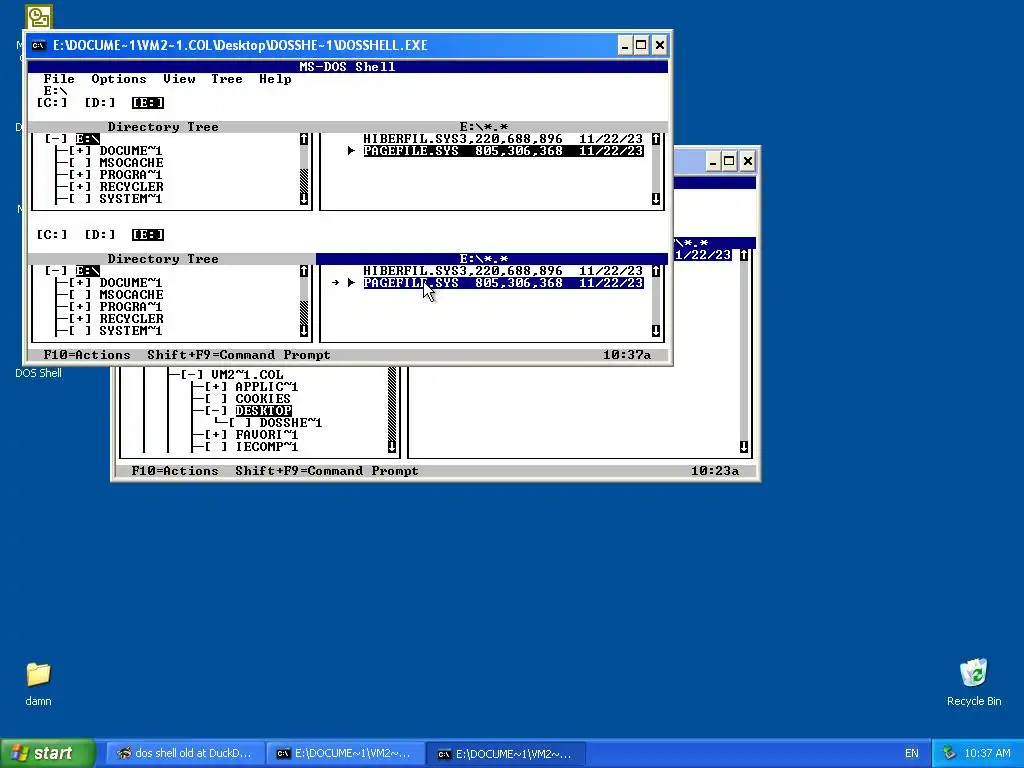Expand FAVORI~1 in background window tree
This screenshot has height=768, width=1024.
tap(216, 435)
